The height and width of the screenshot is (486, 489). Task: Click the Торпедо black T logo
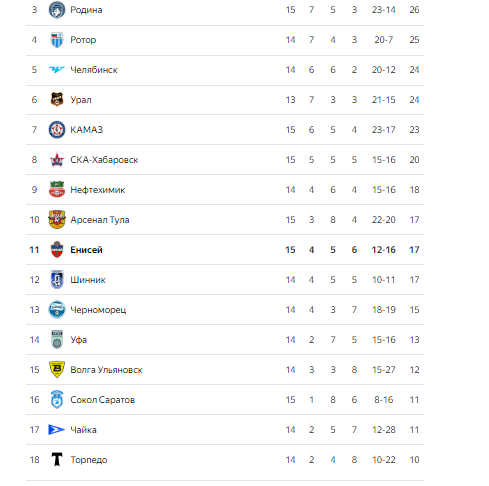click(x=57, y=459)
